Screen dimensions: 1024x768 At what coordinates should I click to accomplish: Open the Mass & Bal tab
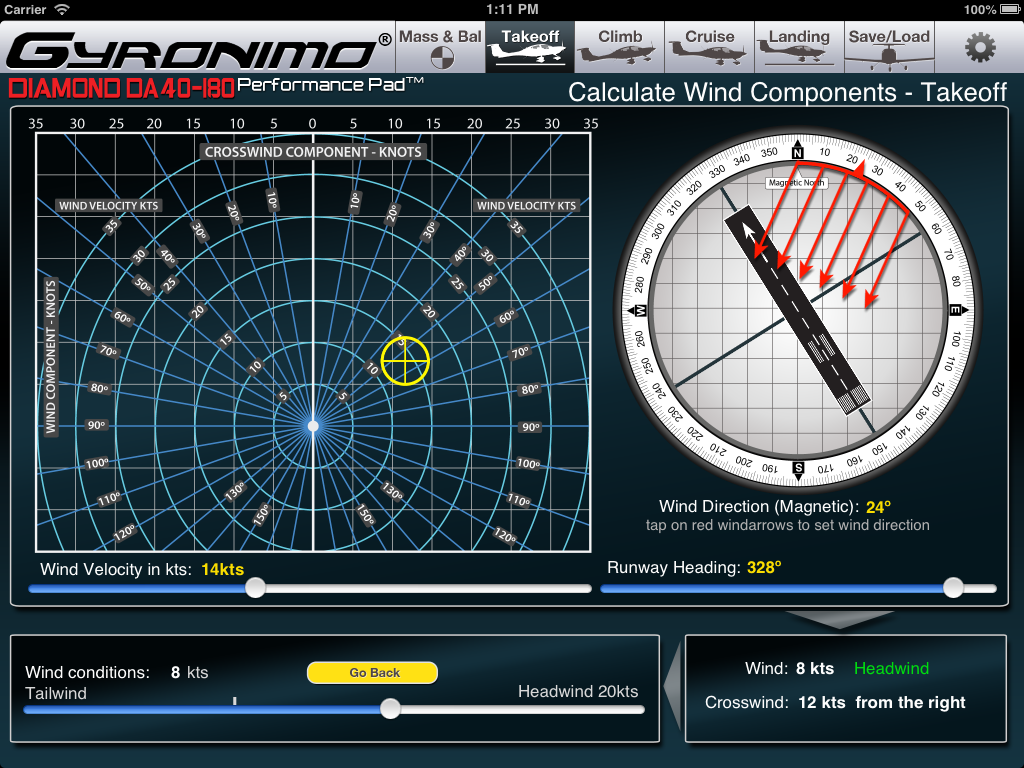pyautogui.click(x=440, y=47)
